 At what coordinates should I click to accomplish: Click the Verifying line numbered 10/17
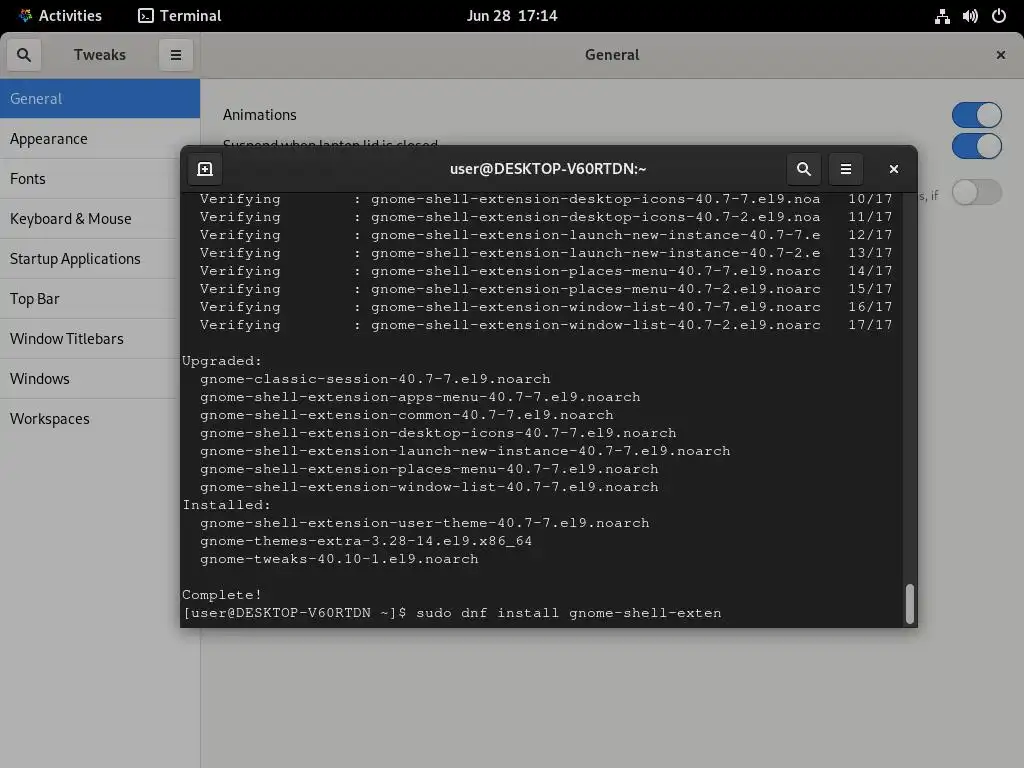[546, 199]
